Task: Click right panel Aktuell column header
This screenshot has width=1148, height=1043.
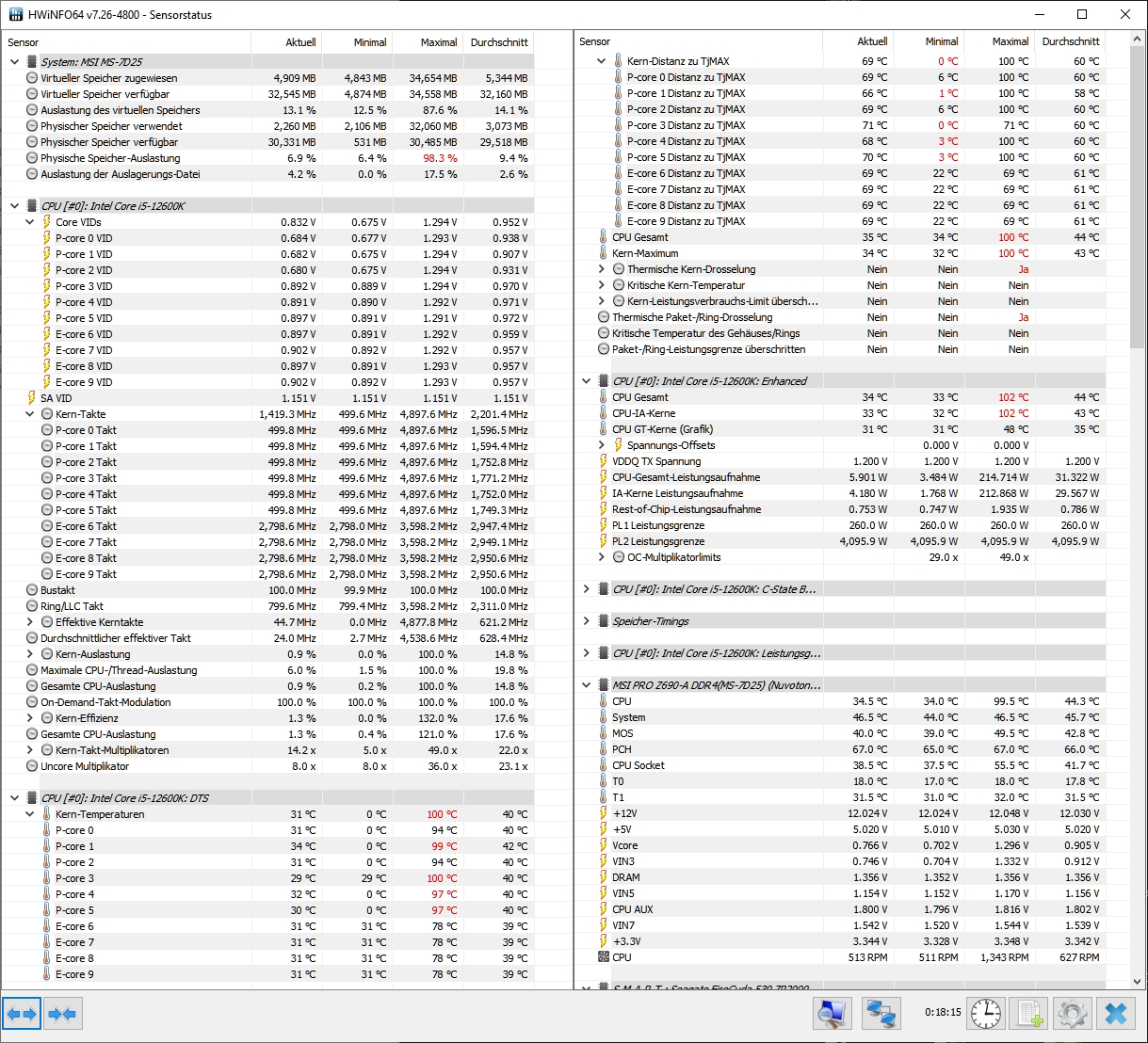Action: point(858,41)
